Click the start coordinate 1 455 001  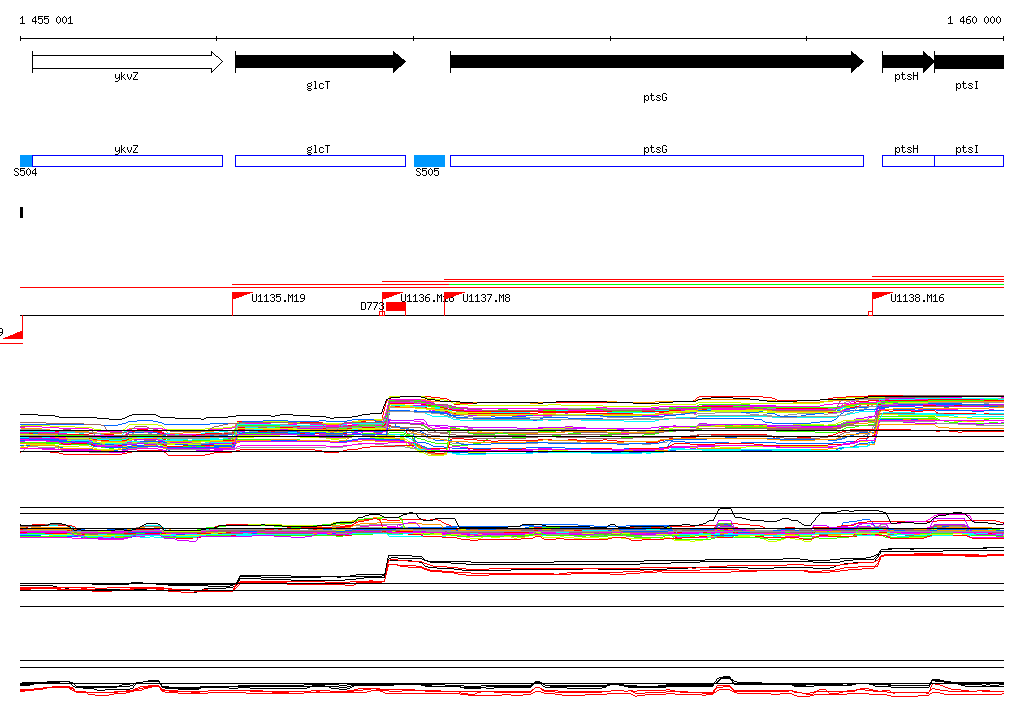pyautogui.click(x=46, y=20)
